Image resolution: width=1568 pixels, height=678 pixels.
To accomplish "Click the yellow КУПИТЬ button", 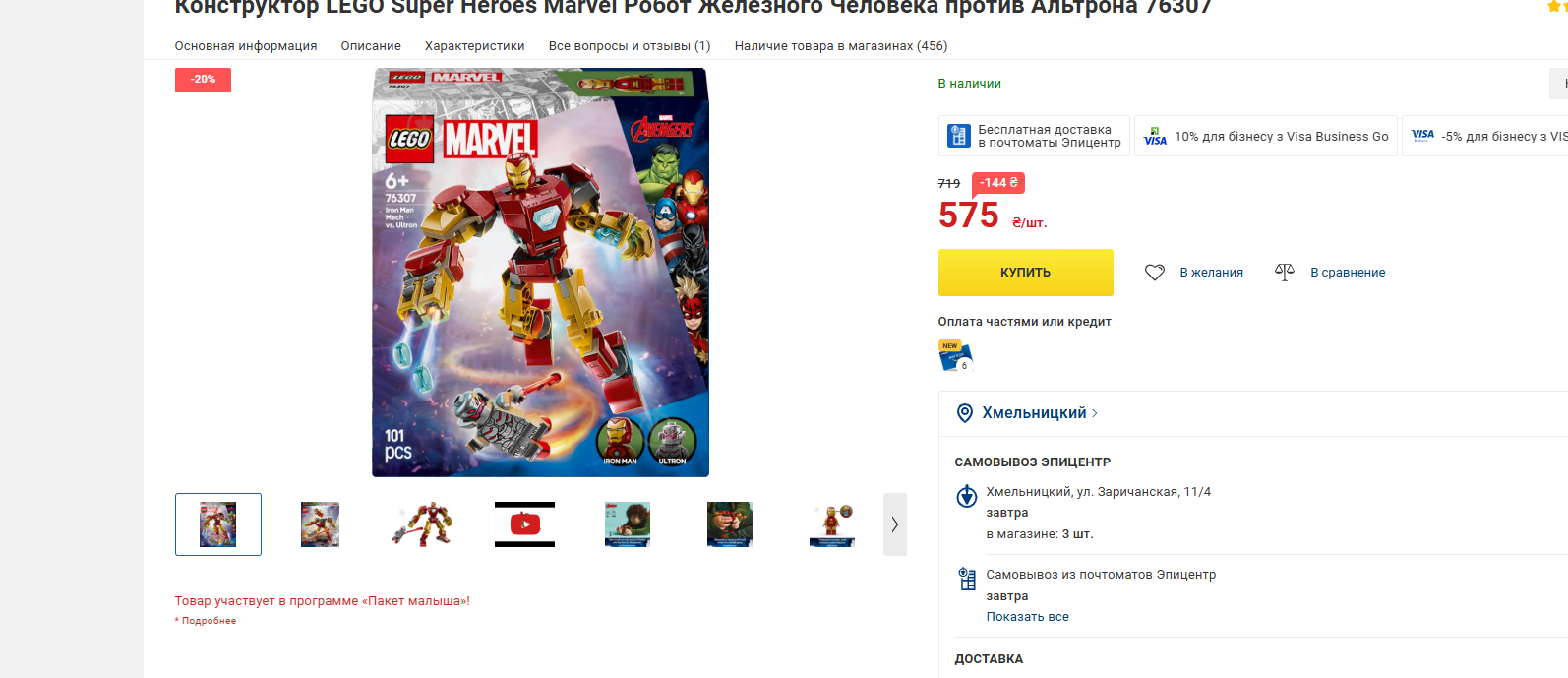I will click(1025, 273).
